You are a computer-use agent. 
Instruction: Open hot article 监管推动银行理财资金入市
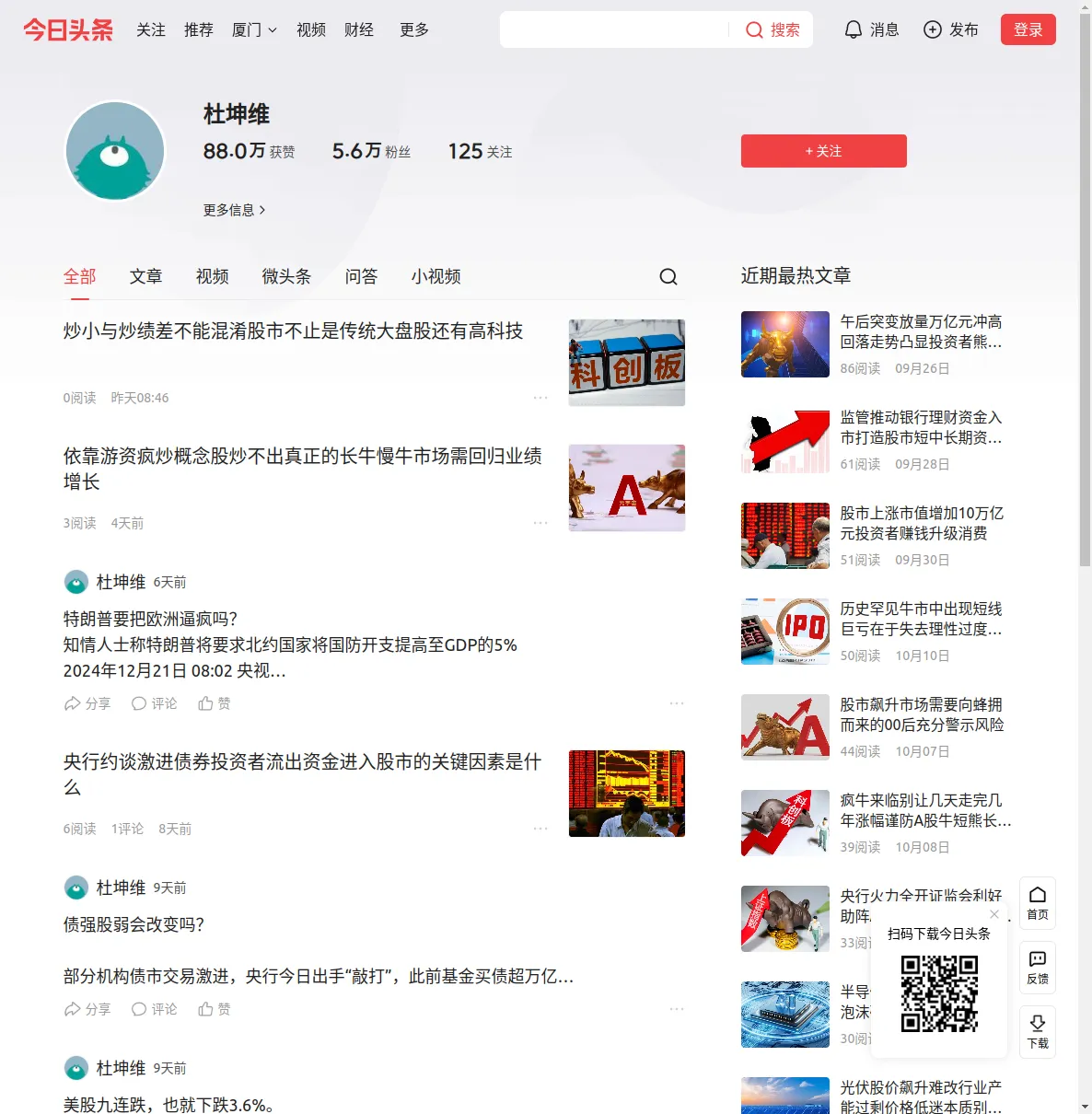pos(921,427)
